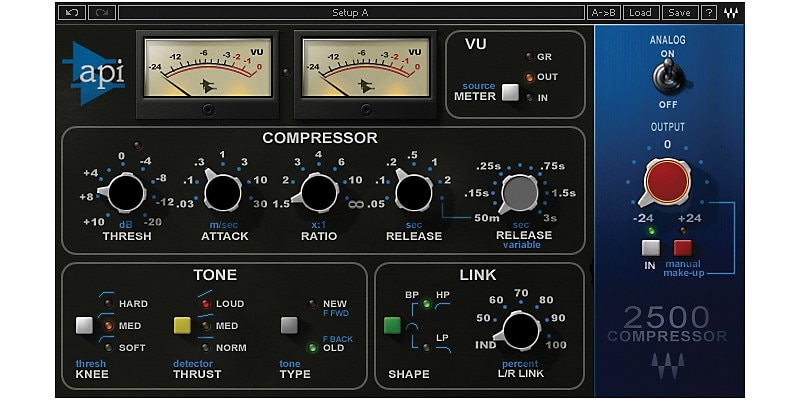Click the 30 attack label
Image resolution: width=800 pixels, height=400 pixels.
tap(260, 204)
